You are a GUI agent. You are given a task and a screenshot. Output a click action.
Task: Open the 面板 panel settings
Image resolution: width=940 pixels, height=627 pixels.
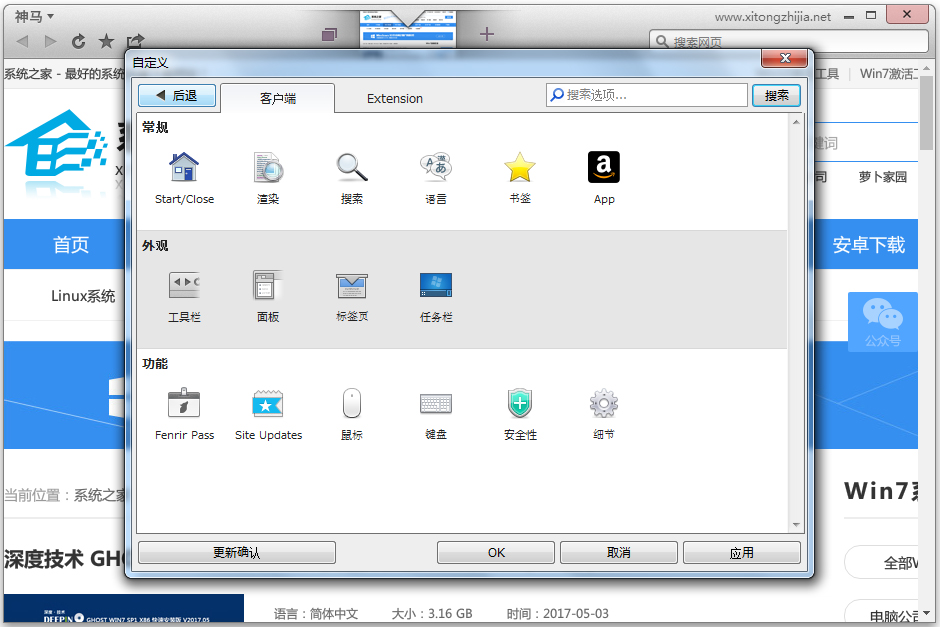pyautogui.click(x=268, y=285)
